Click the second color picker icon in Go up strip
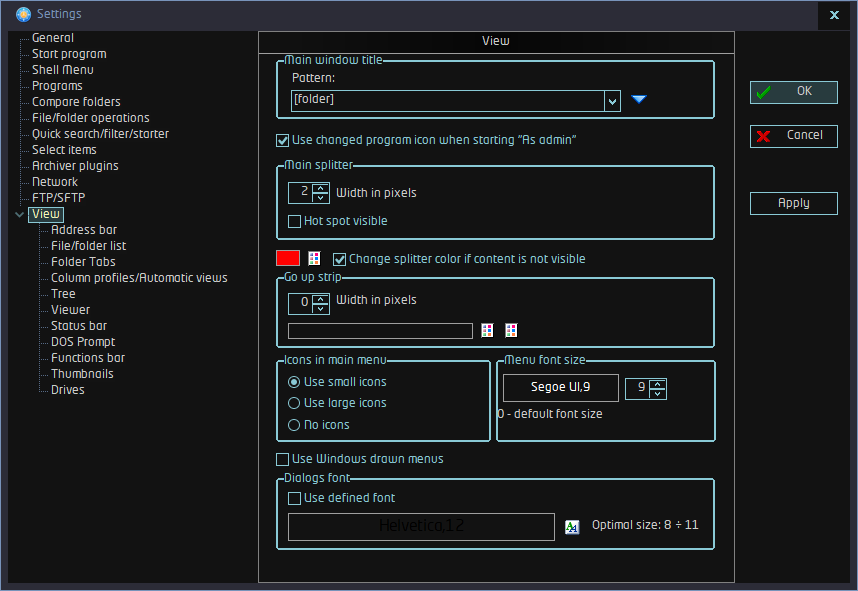This screenshot has height=591, width=858. coord(511,331)
